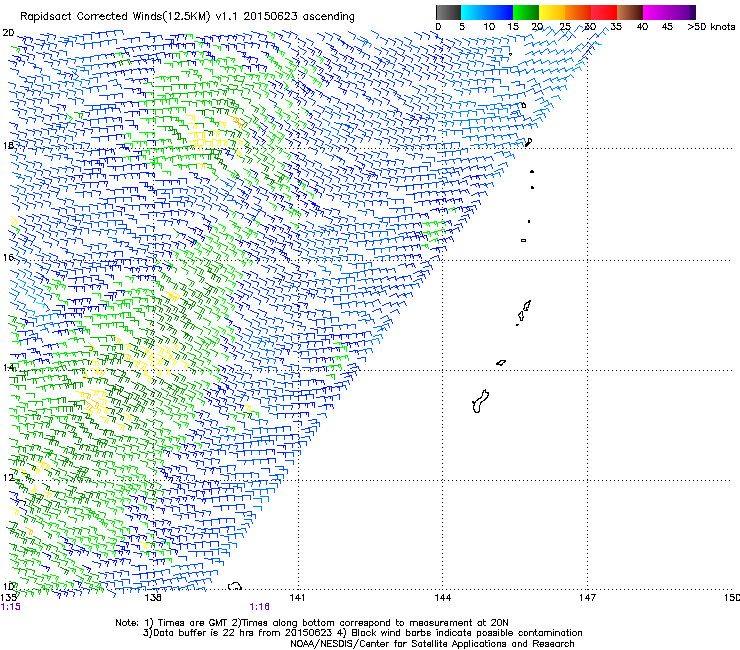
Task: Click the gray 0-5 knots color swatch
Action: [448, 12]
